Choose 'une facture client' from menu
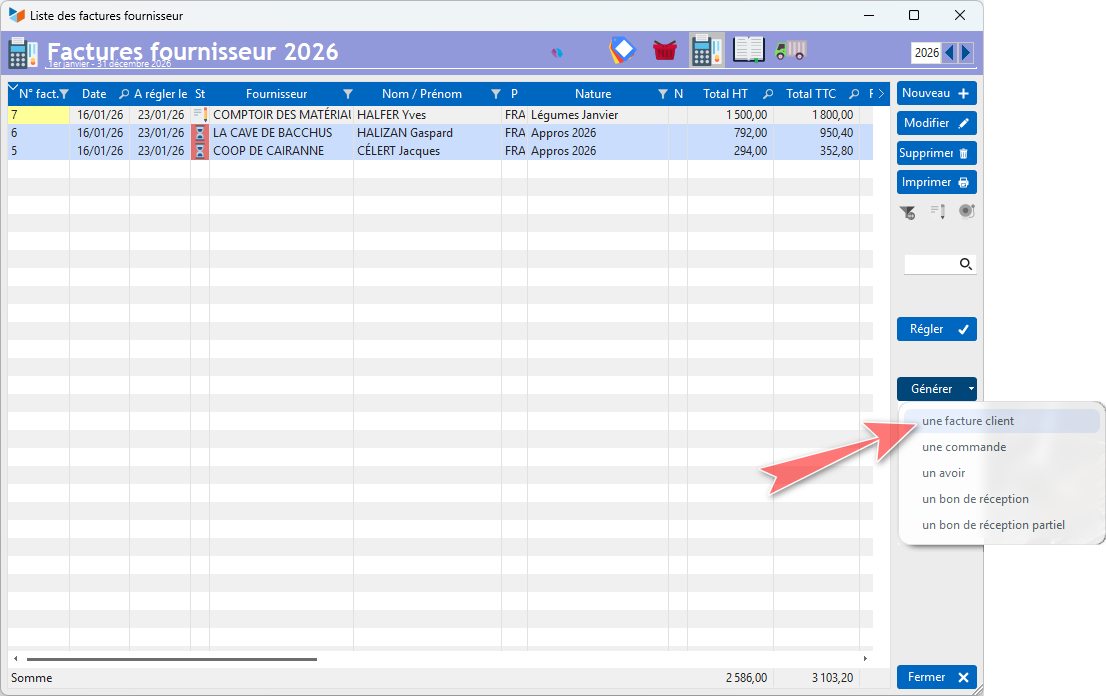This screenshot has width=1106, height=696. coord(968,421)
